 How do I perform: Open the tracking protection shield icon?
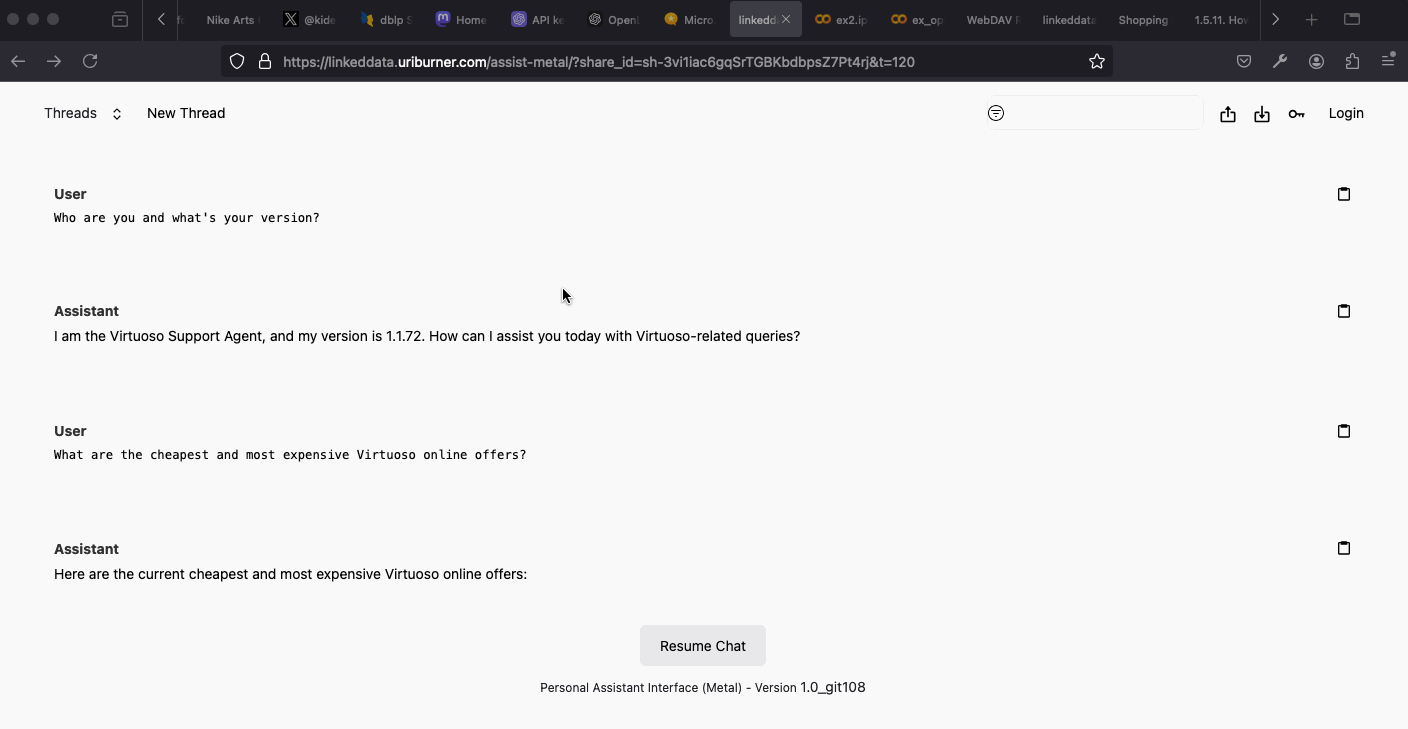coord(237,62)
